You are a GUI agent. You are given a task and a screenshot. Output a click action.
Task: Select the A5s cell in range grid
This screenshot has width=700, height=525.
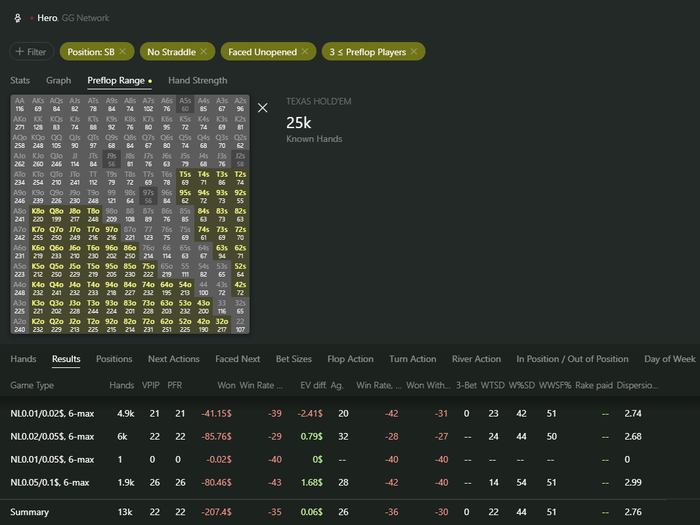click(185, 104)
